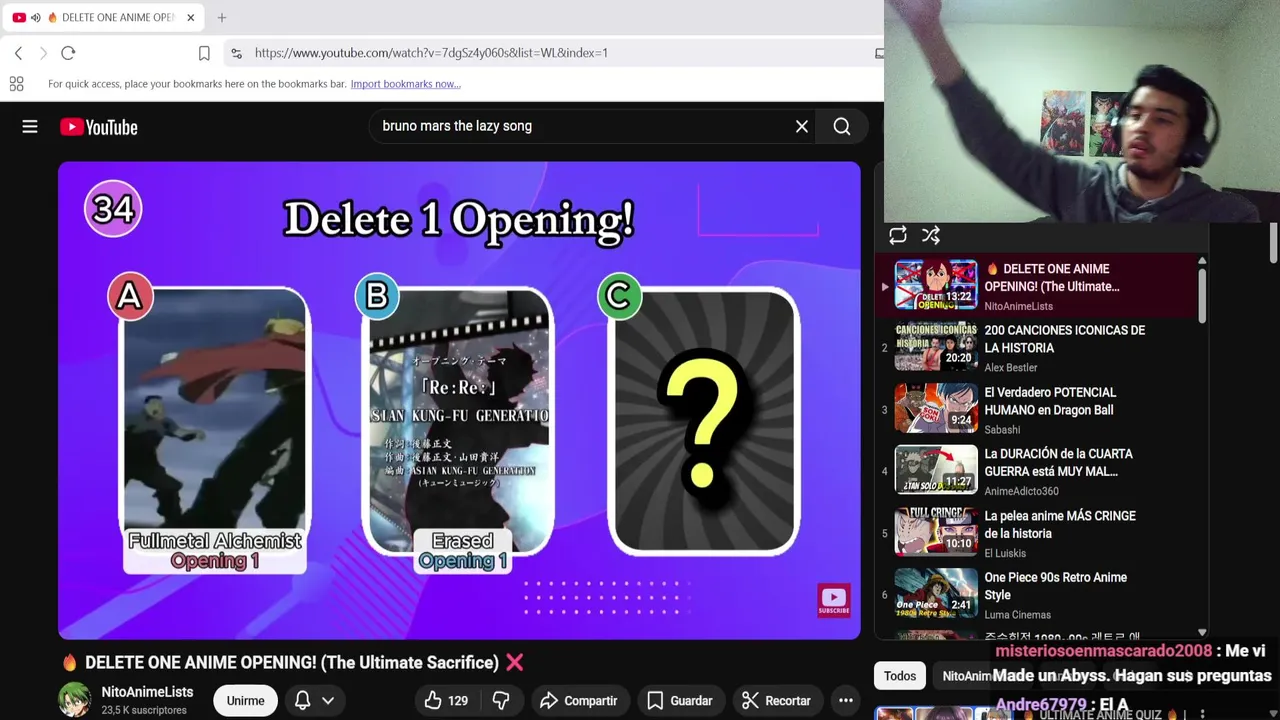This screenshot has height=720, width=1280.
Task: Open the NitoAnimeLists channel name link
Action: click(147, 692)
